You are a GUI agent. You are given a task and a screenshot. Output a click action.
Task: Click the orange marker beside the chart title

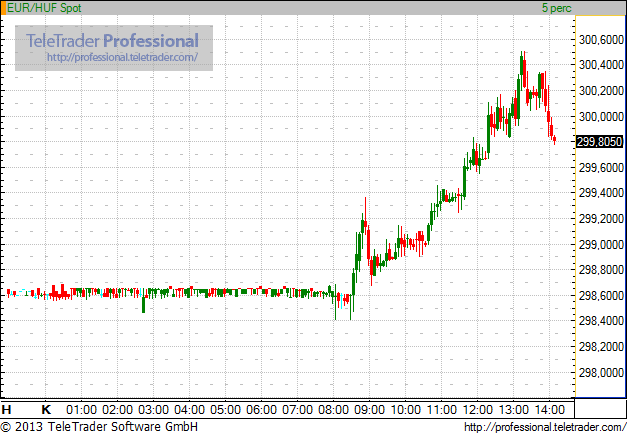(3, 8)
